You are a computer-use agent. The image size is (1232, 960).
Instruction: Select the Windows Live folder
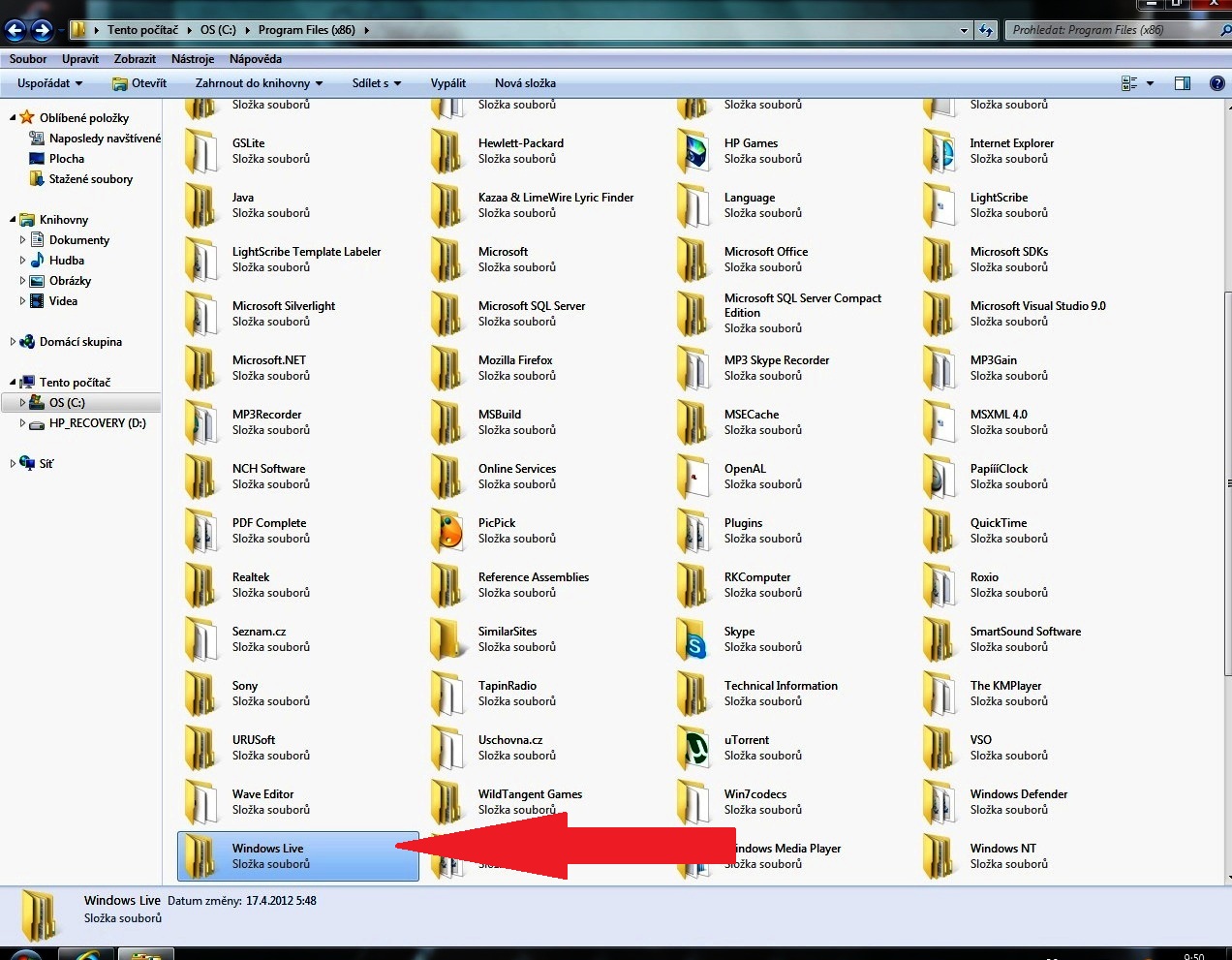298,856
